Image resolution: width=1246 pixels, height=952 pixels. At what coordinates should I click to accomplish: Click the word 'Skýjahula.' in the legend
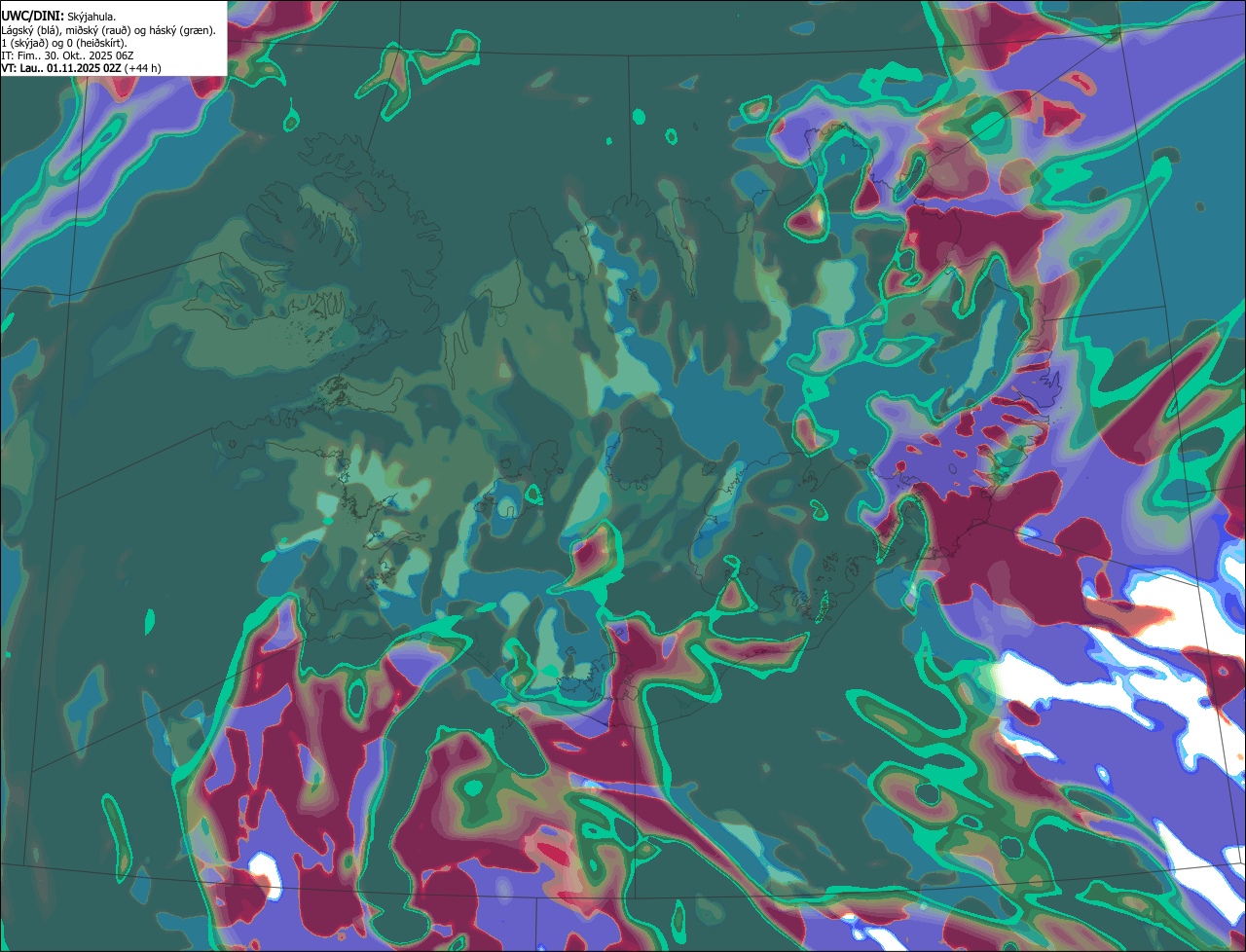click(92, 18)
